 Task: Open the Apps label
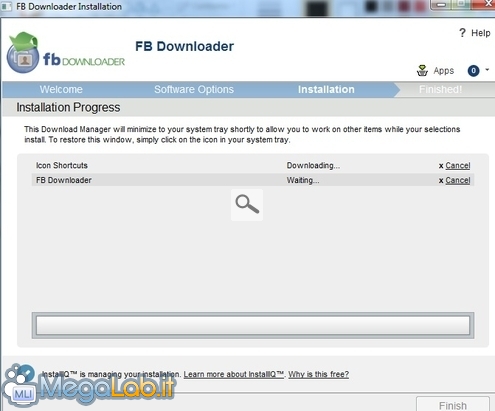(x=444, y=71)
